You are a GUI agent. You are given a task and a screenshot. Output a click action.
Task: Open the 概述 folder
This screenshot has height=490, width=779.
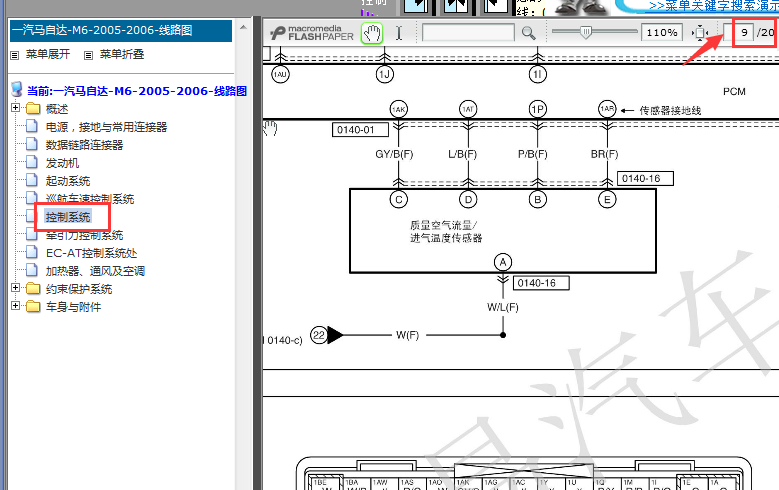point(57,109)
